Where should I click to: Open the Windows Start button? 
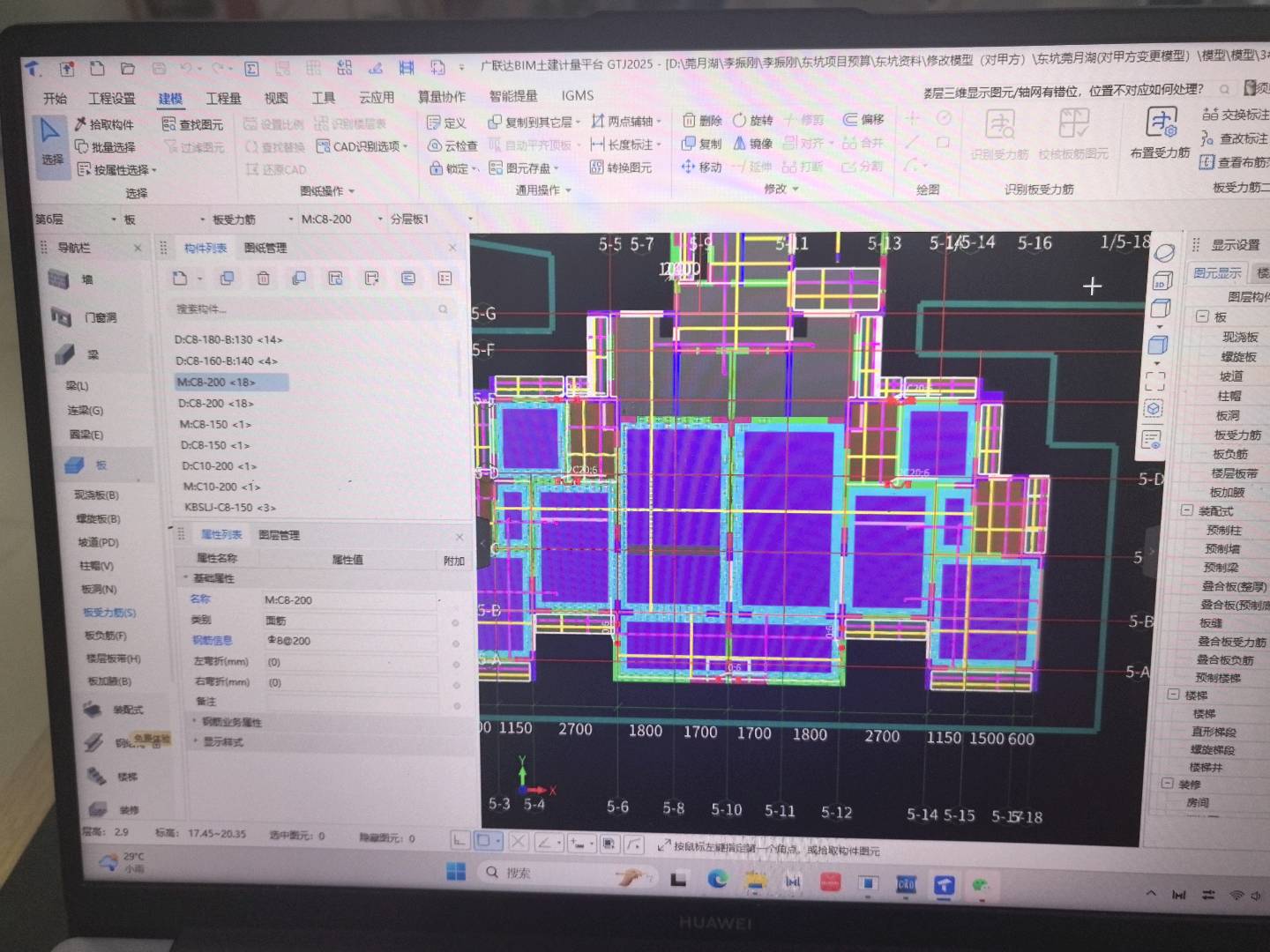(x=456, y=872)
